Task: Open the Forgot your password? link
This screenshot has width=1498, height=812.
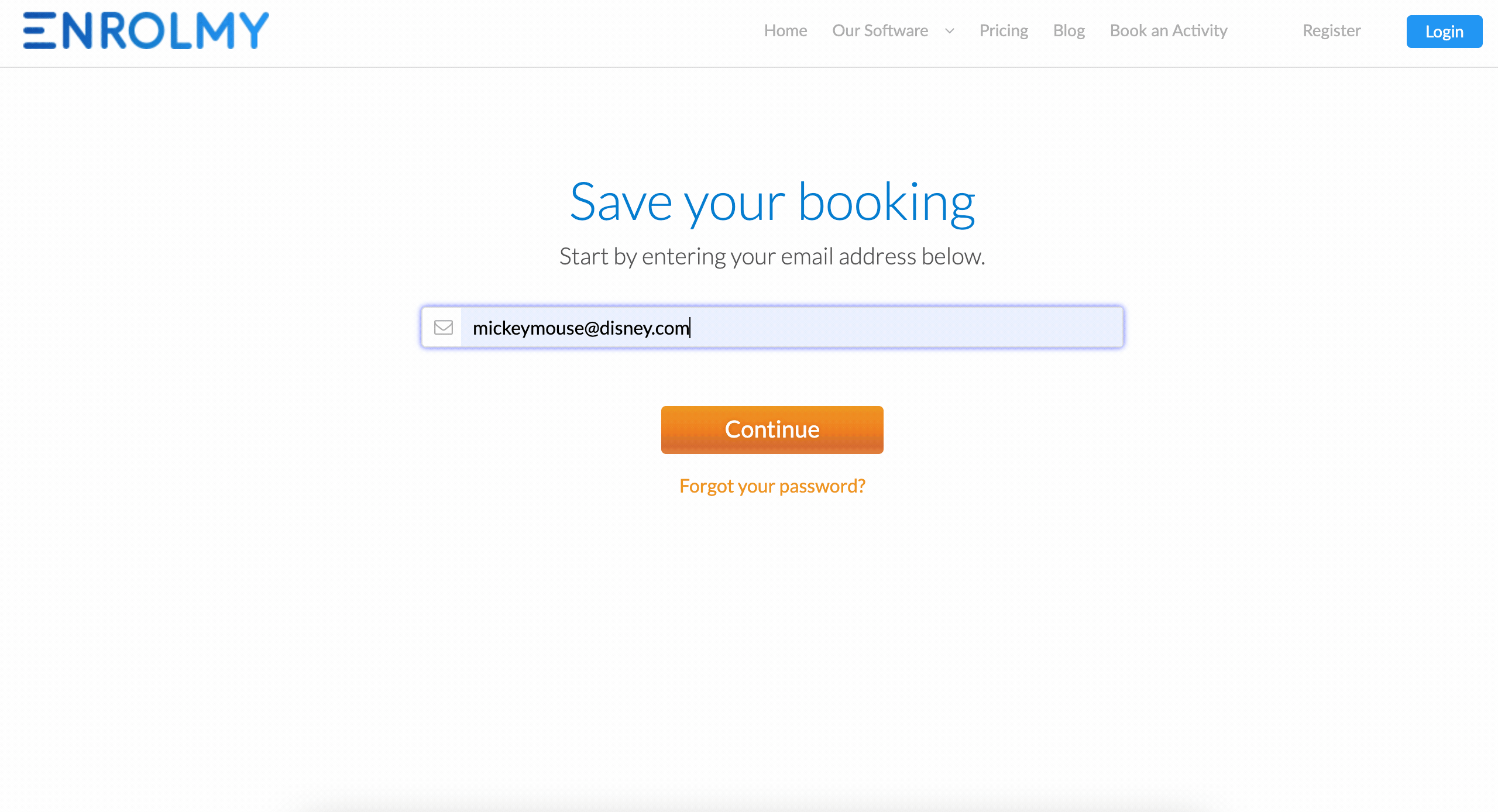Action: click(772, 486)
